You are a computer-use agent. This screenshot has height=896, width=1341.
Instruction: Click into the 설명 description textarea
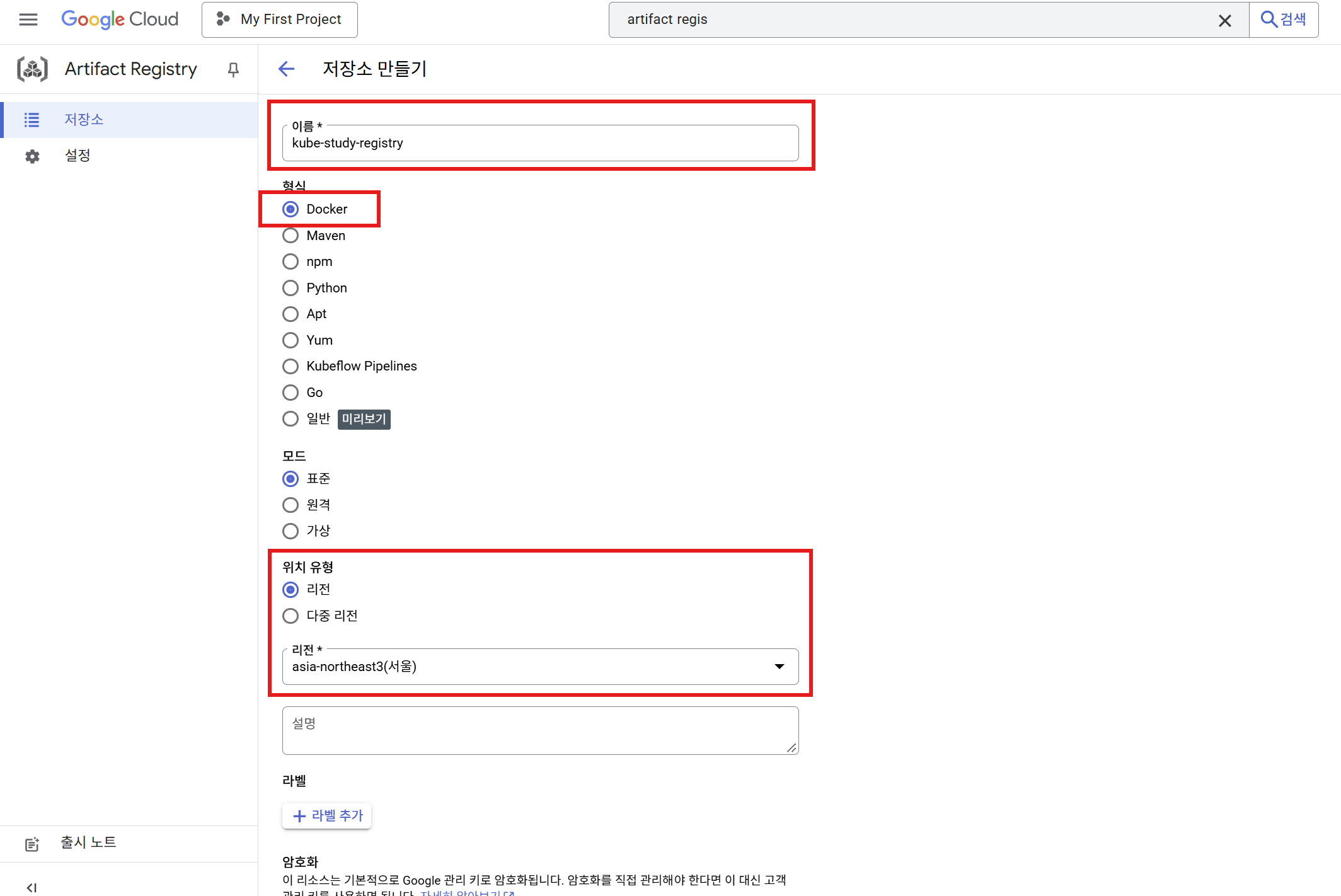coord(540,731)
